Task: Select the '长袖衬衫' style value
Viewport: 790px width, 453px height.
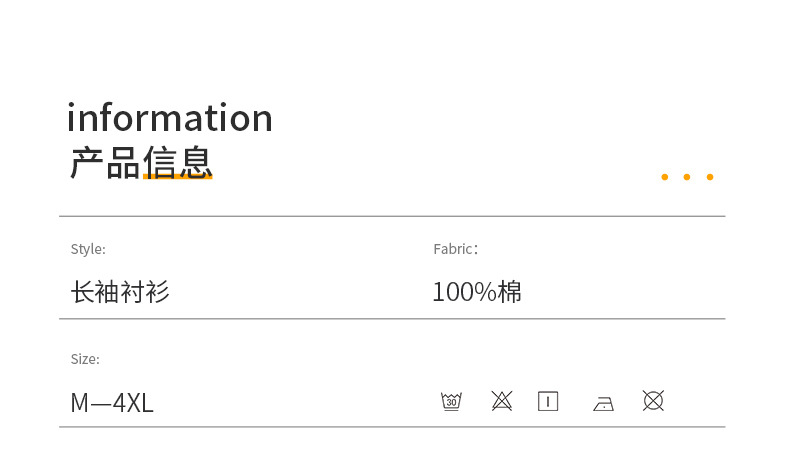Action: click(x=120, y=292)
